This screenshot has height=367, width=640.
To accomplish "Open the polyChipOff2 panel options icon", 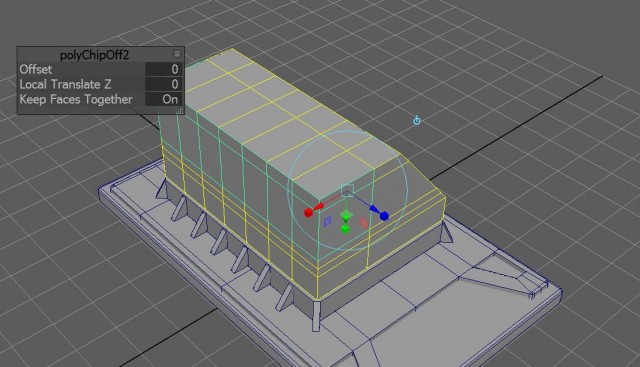I will pos(177,54).
